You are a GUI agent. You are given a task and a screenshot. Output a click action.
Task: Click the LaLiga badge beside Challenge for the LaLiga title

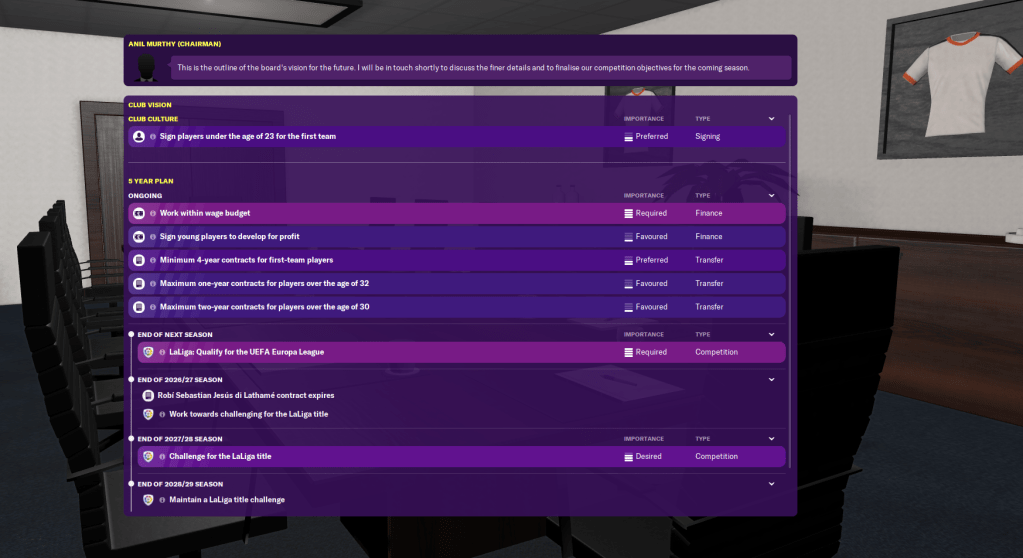(x=148, y=456)
